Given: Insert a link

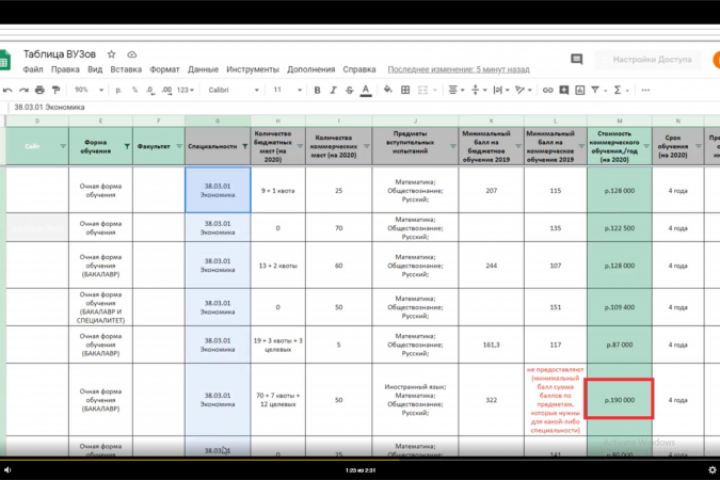Looking at the screenshot, I should click(x=547, y=90).
